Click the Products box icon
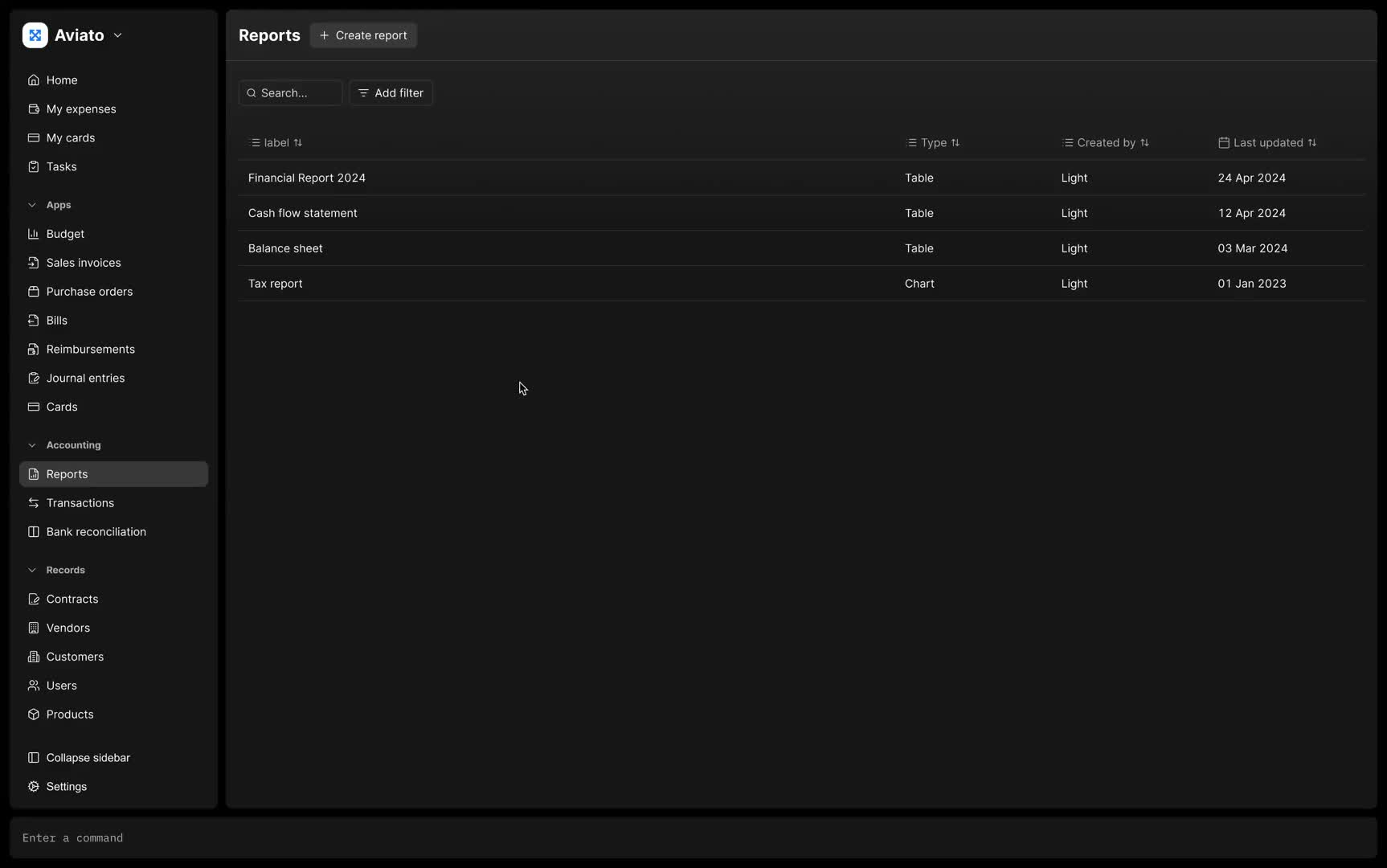 coord(34,714)
